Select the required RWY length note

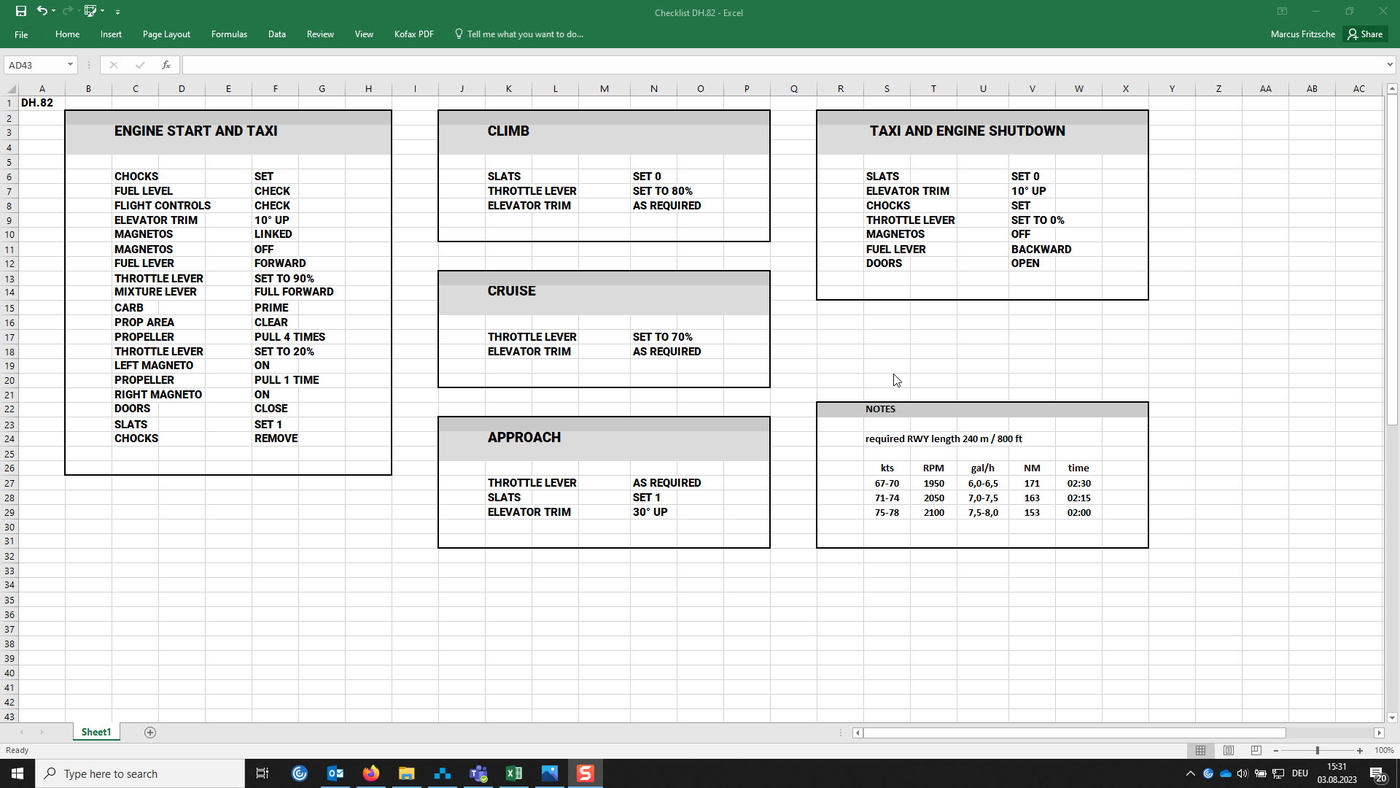tap(944, 439)
